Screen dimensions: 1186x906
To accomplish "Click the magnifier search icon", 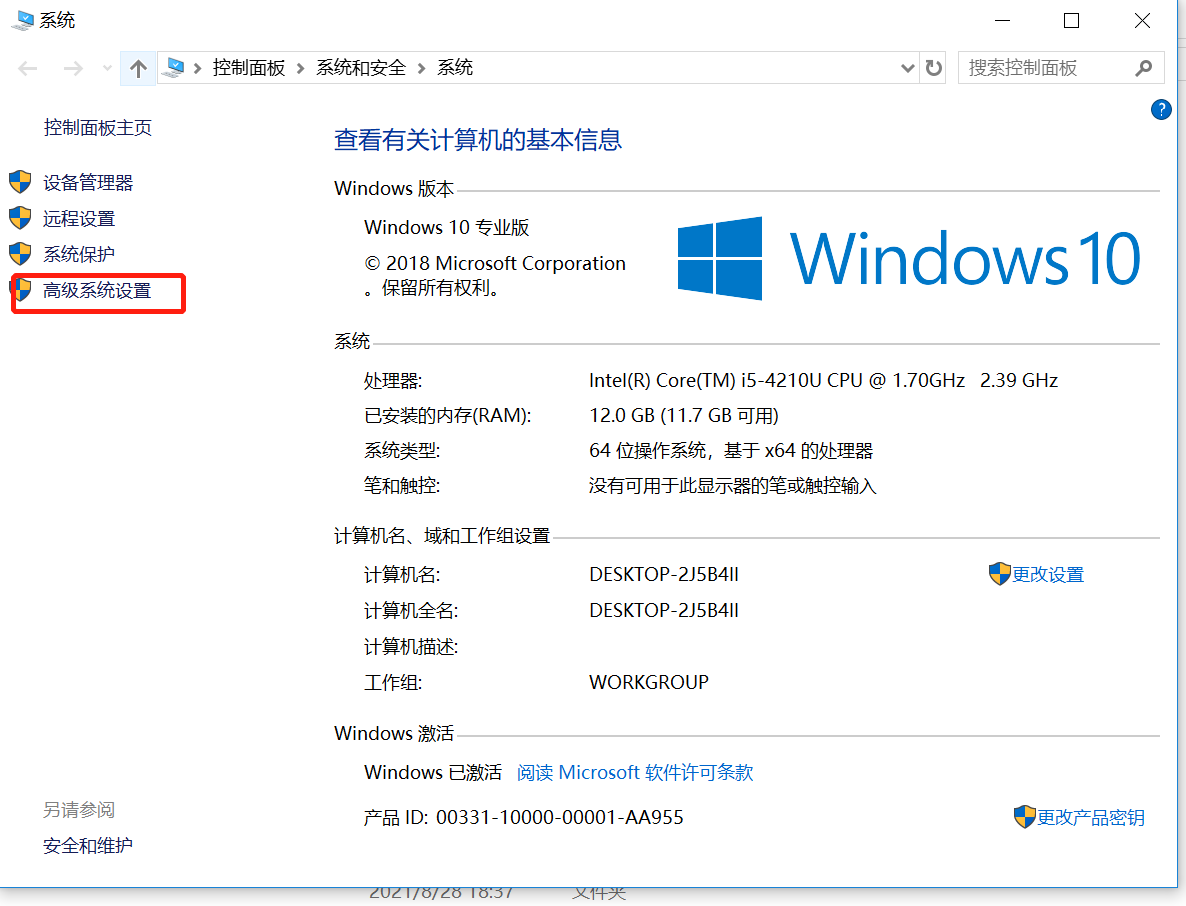I will 1144,68.
